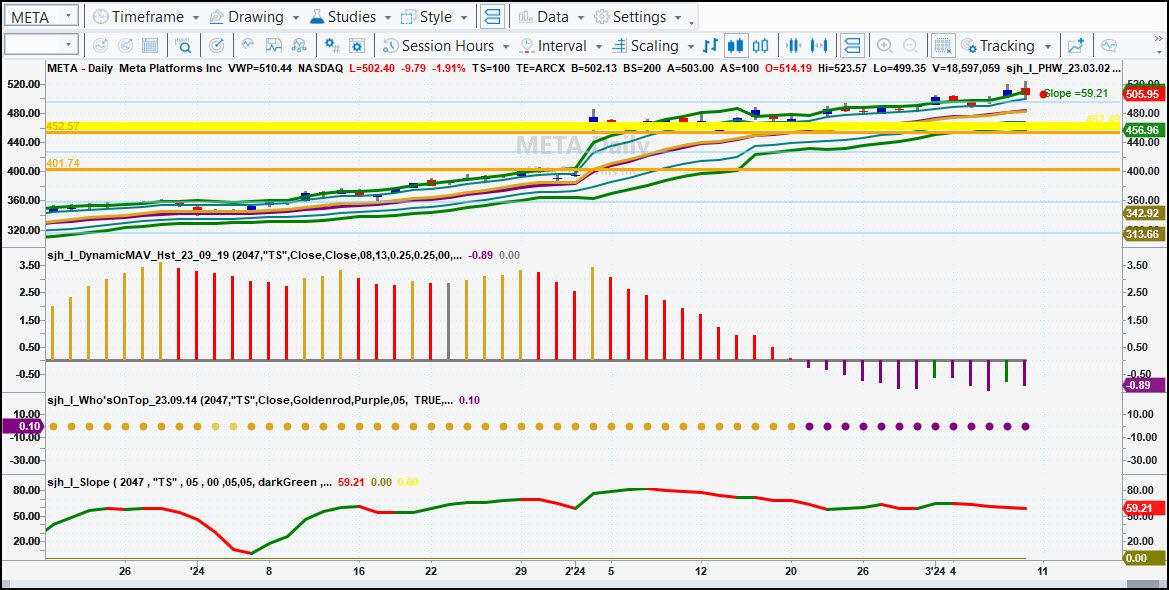Open the toolbar overflow arrow after Settings
Screen dimensions: 1169x590
690,21
